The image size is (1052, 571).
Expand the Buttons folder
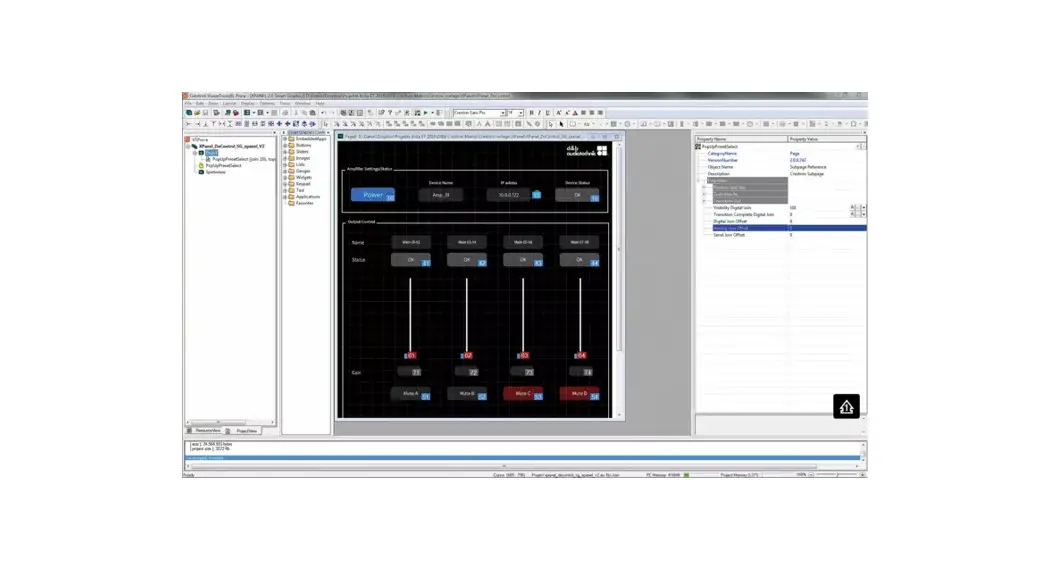(285, 145)
